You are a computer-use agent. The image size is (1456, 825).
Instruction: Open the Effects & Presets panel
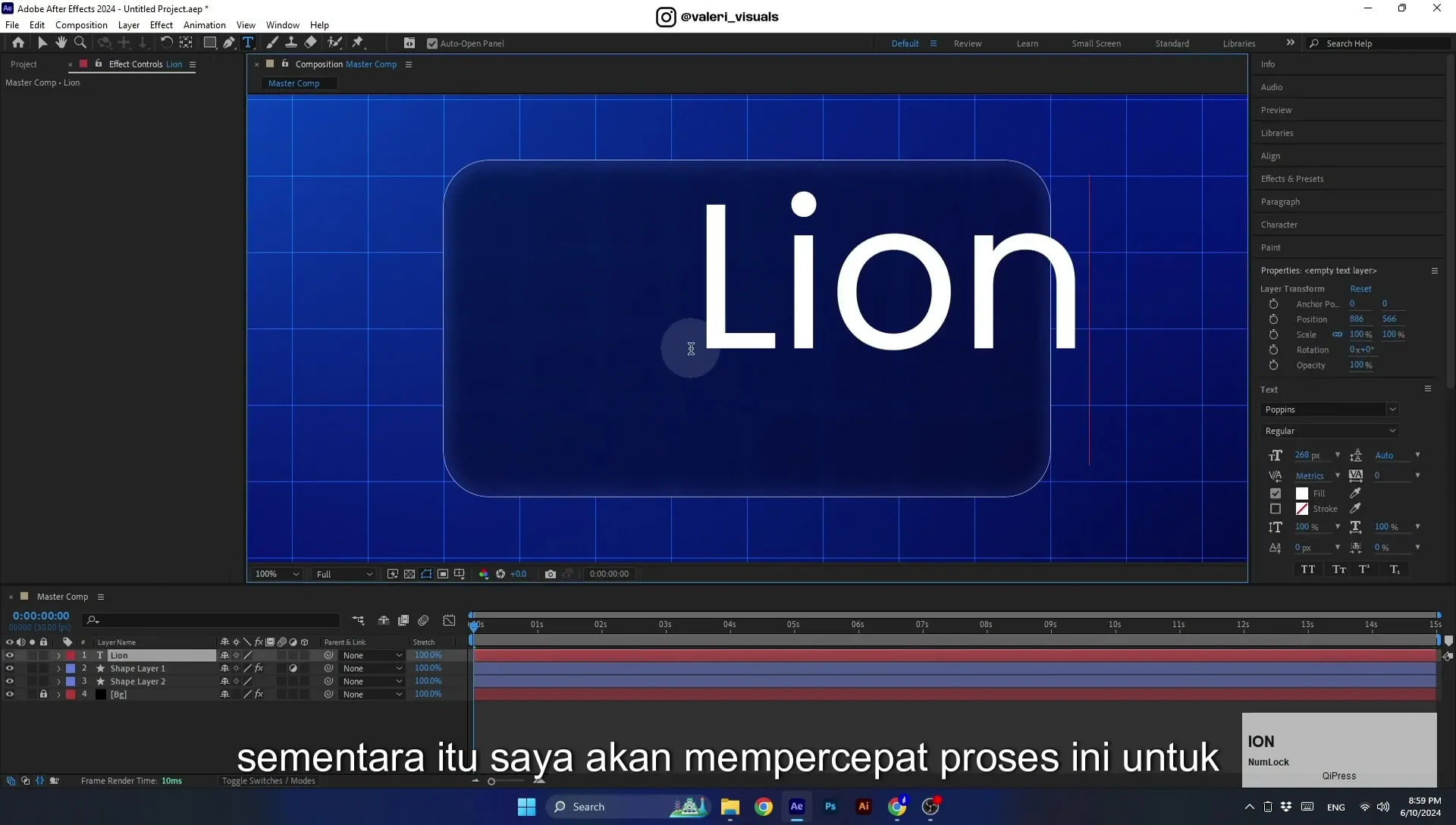(1292, 179)
